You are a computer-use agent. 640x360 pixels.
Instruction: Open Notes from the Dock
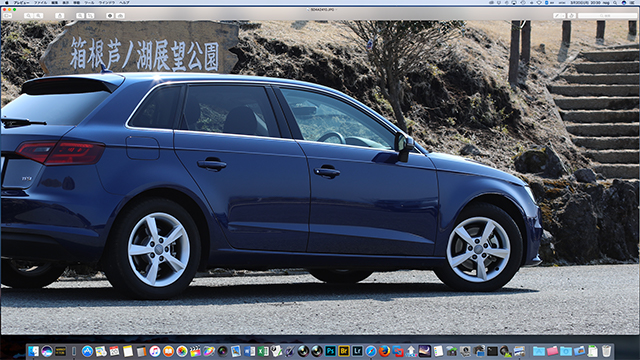128,351
